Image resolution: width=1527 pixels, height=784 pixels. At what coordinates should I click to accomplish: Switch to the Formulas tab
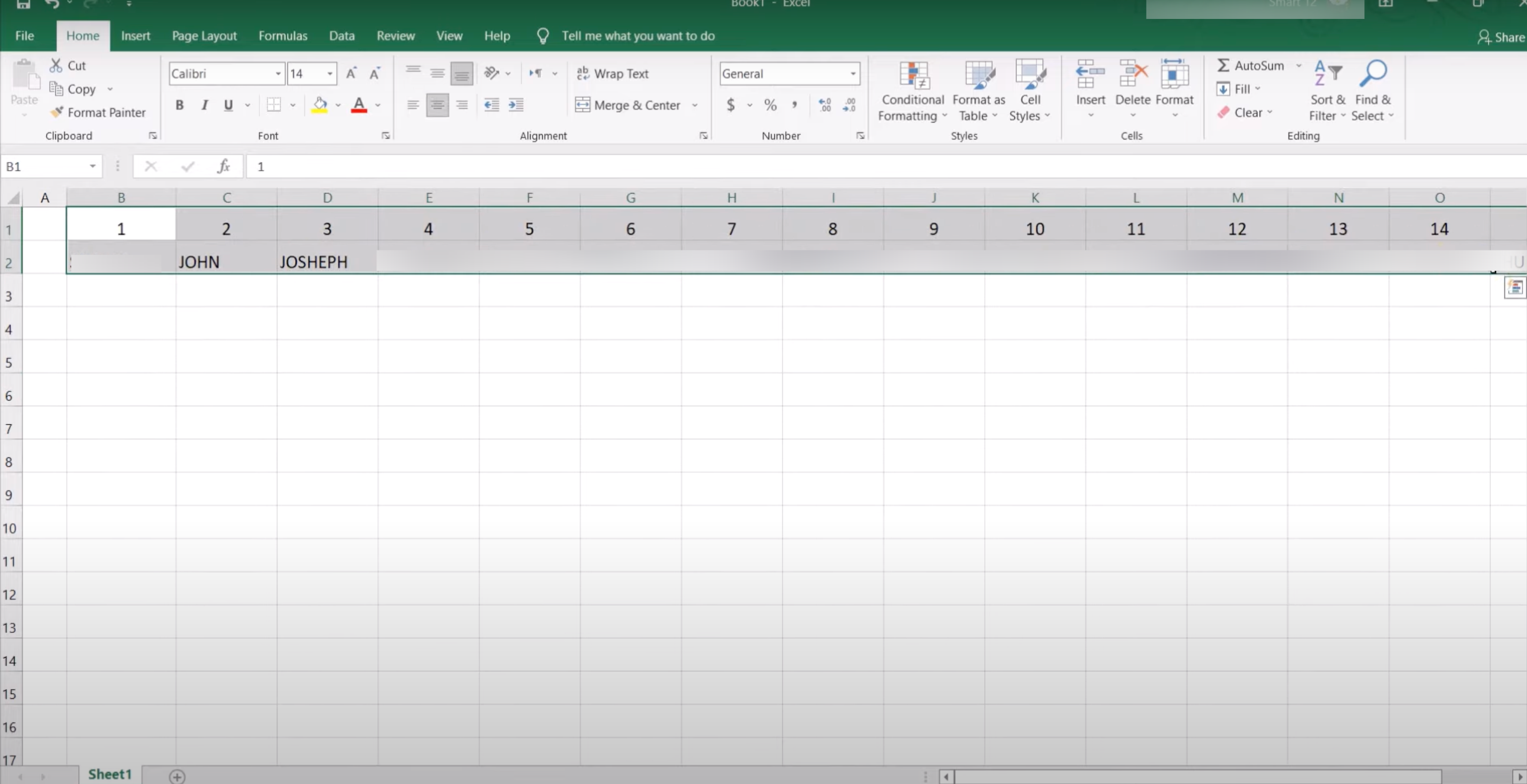(283, 36)
